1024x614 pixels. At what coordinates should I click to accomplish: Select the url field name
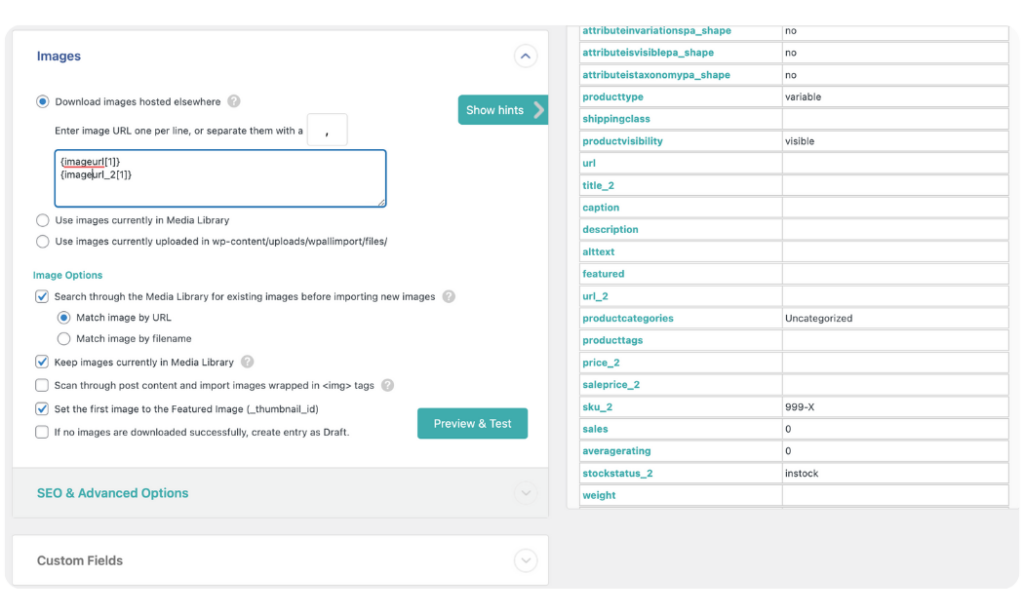click(588, 163)
